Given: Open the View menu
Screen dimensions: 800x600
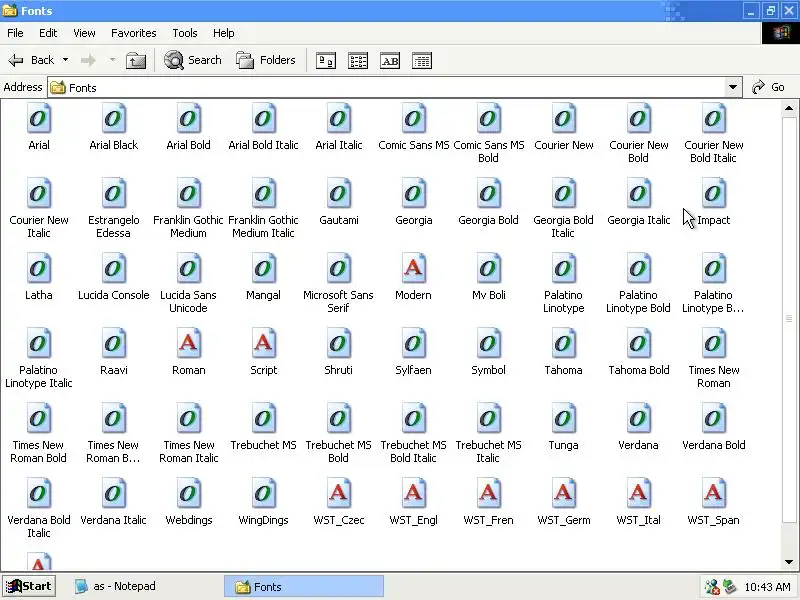Looking at the screenshot, I should pyautogui.click(x=84, y=33).
